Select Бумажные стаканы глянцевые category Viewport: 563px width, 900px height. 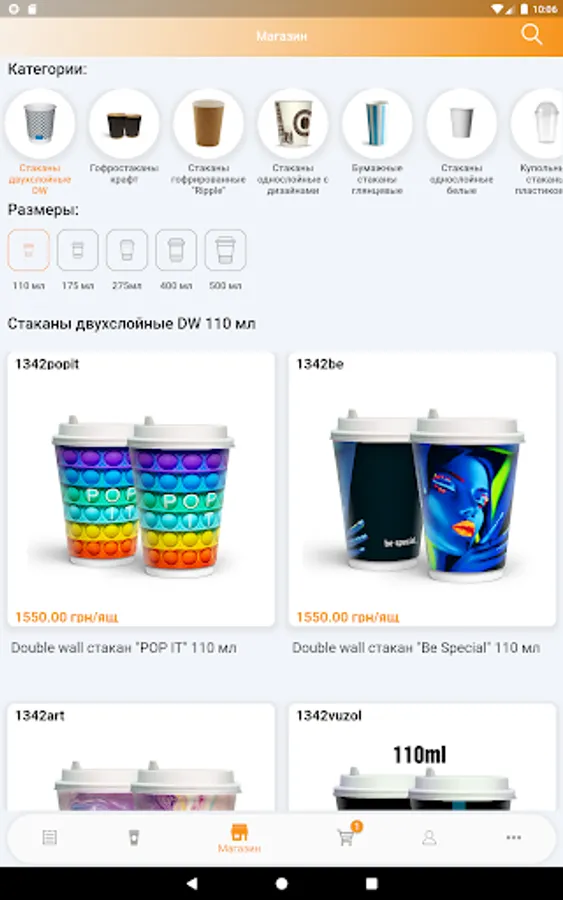click(x=377, y=142)
